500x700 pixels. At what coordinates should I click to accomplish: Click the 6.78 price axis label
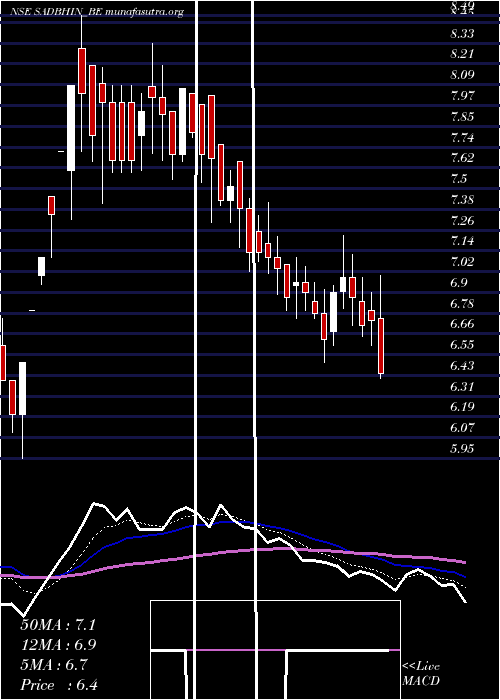click(x=462, y=303)
